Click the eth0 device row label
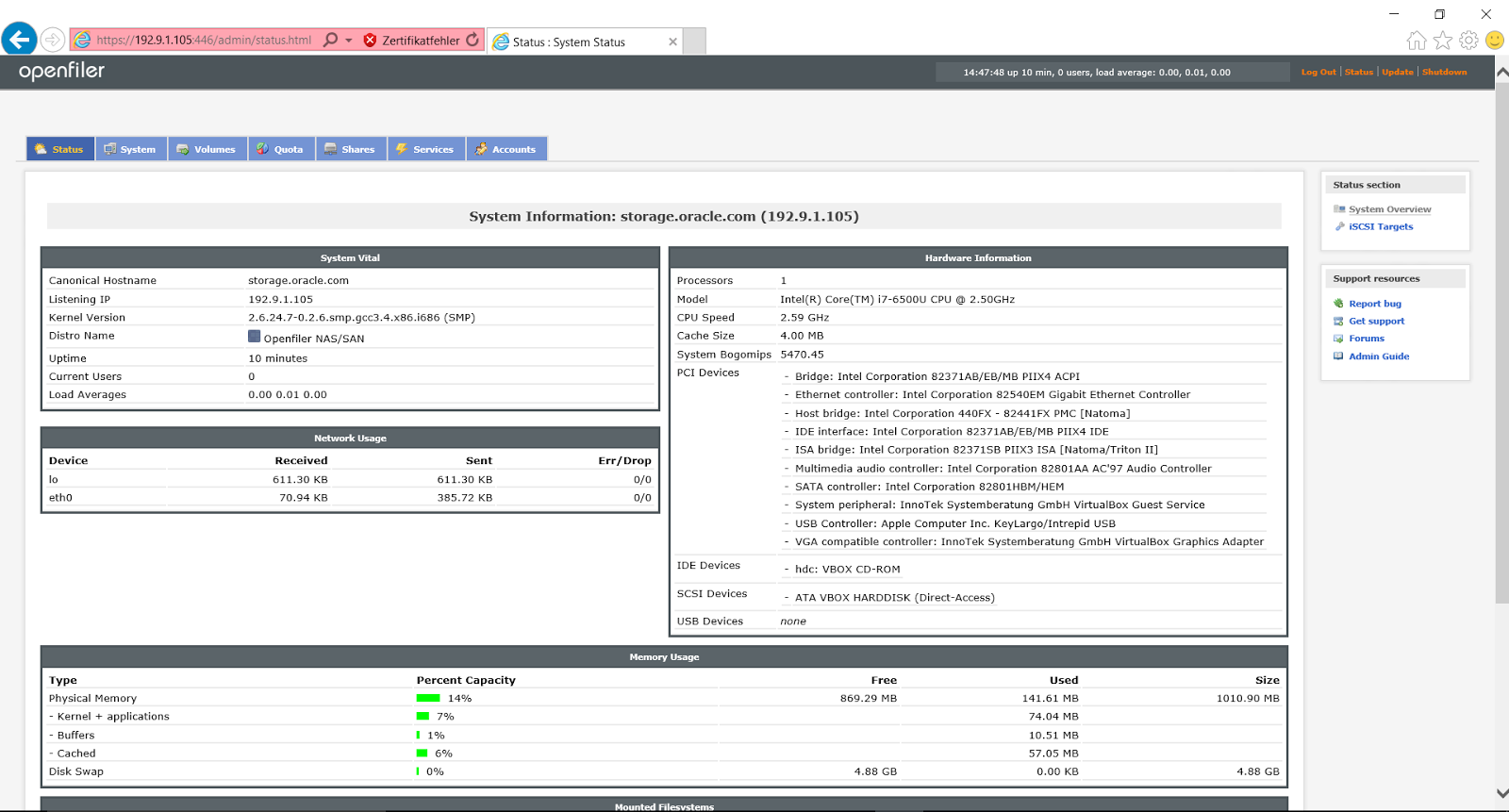The image size is (1509, 812). (60, 498)
